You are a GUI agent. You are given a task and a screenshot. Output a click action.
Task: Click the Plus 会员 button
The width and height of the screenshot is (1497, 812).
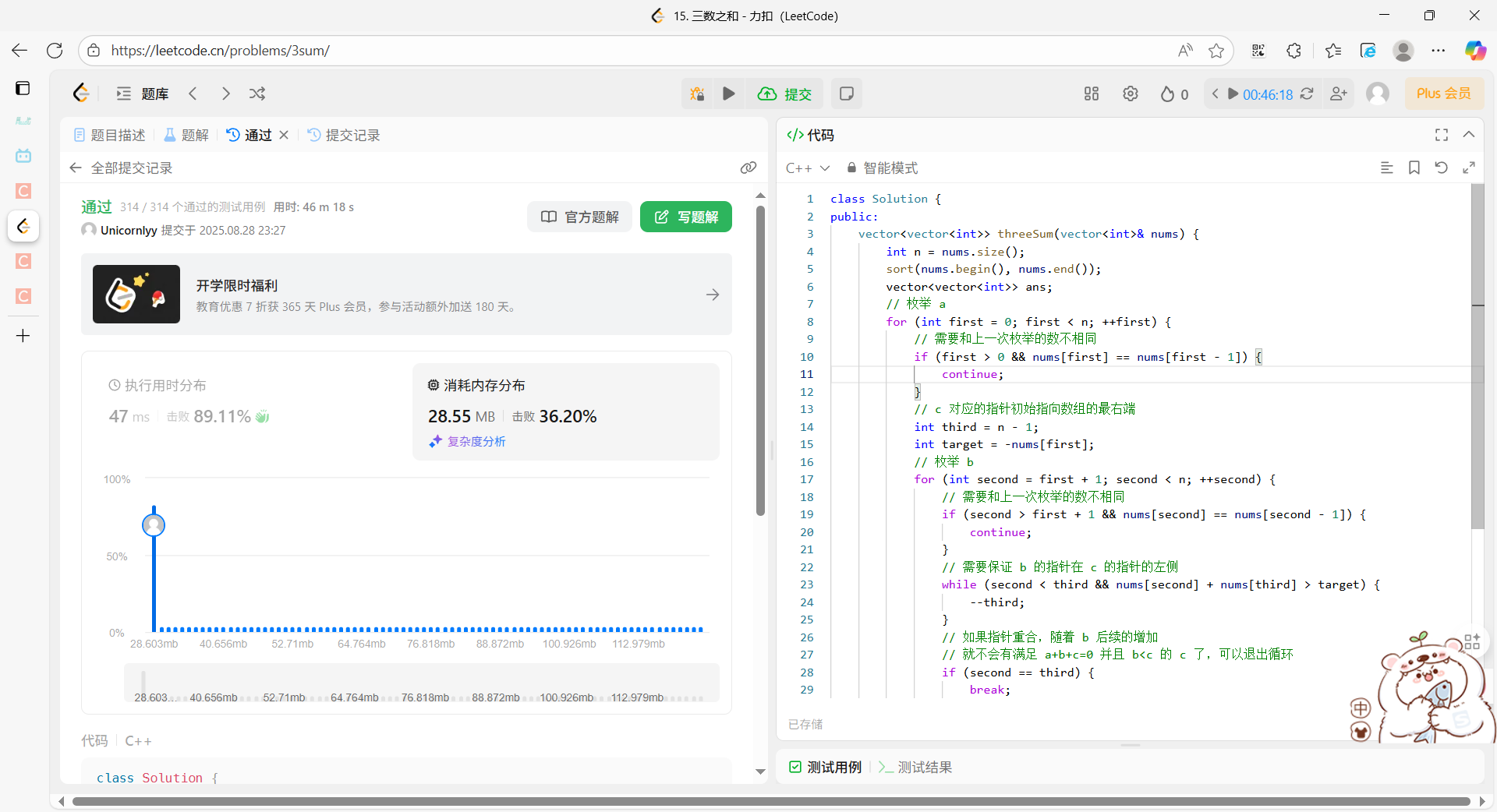point(1444,94)
